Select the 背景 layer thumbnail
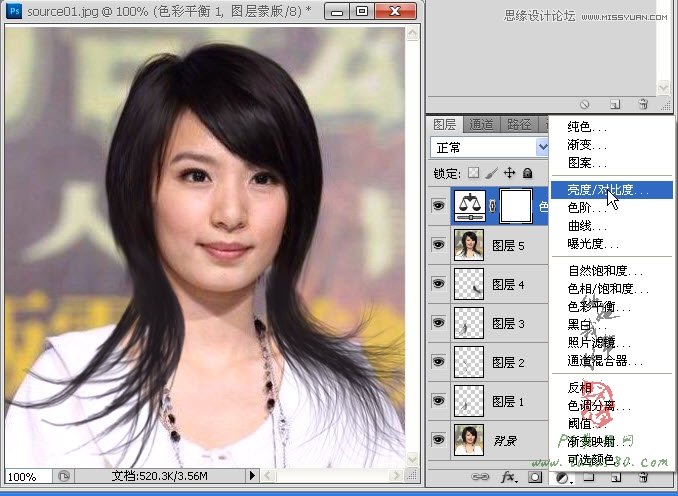This screenshot has width=678, height=496. (x=469, y=440)
